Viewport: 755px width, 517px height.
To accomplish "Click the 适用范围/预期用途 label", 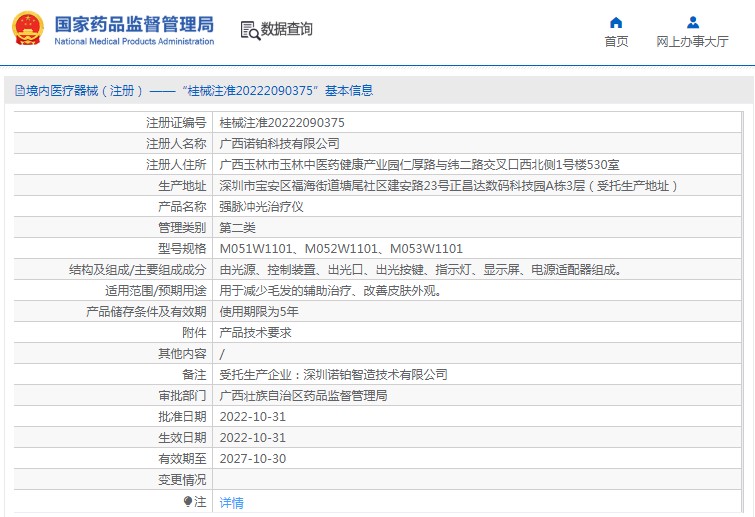I will coord(156,291).
